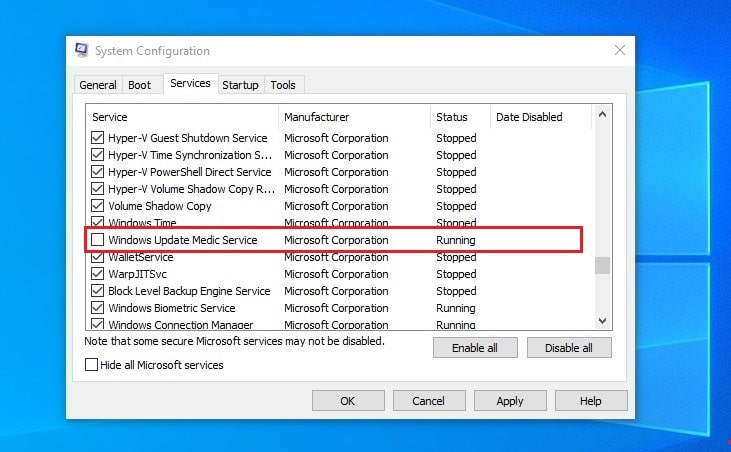
Task: Uncheck Windows Biometric Service checkbox
Action: pos(97,308)
